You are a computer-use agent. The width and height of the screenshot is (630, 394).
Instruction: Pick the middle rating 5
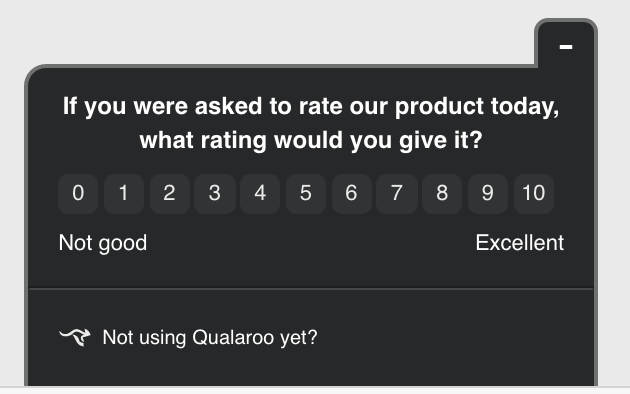[306, 194]
